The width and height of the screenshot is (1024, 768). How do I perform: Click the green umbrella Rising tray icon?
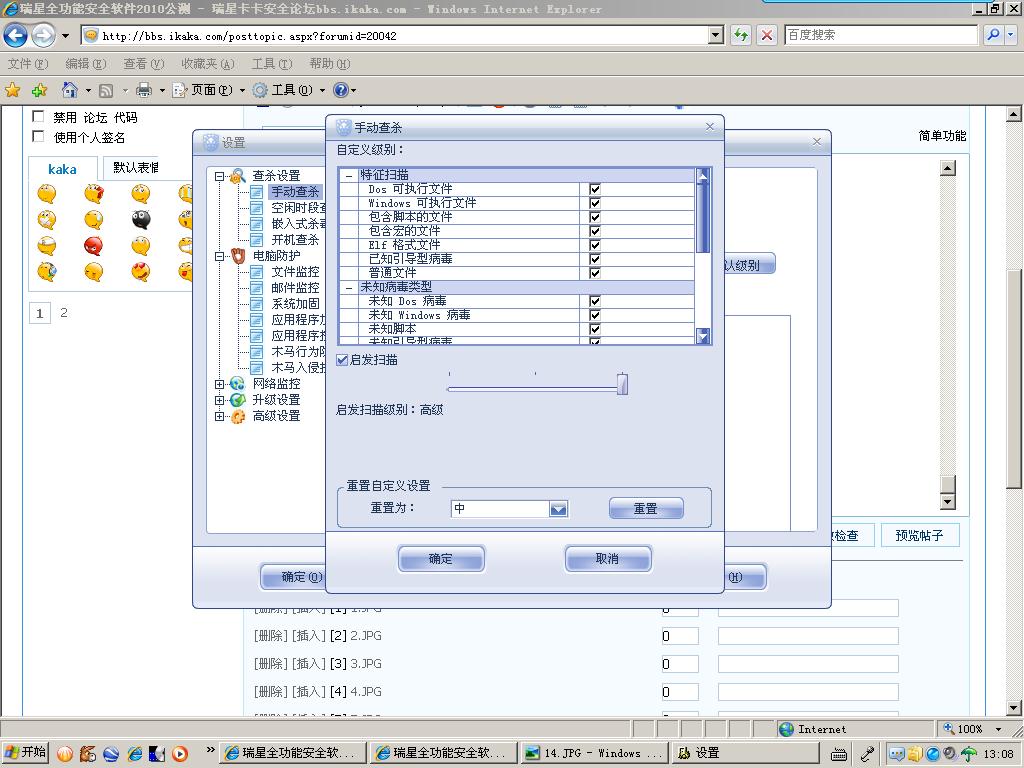pyautogui.click(x=968, y=754)
